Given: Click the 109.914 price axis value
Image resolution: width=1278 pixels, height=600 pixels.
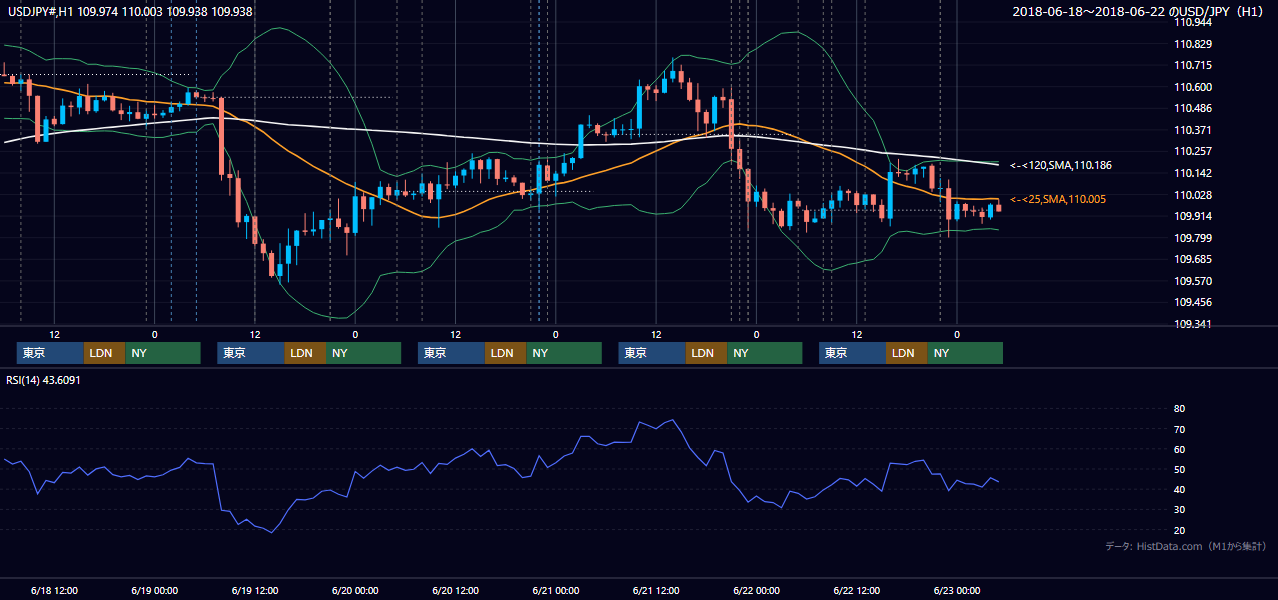Looking at the screenshot, I should [1193, 216].
